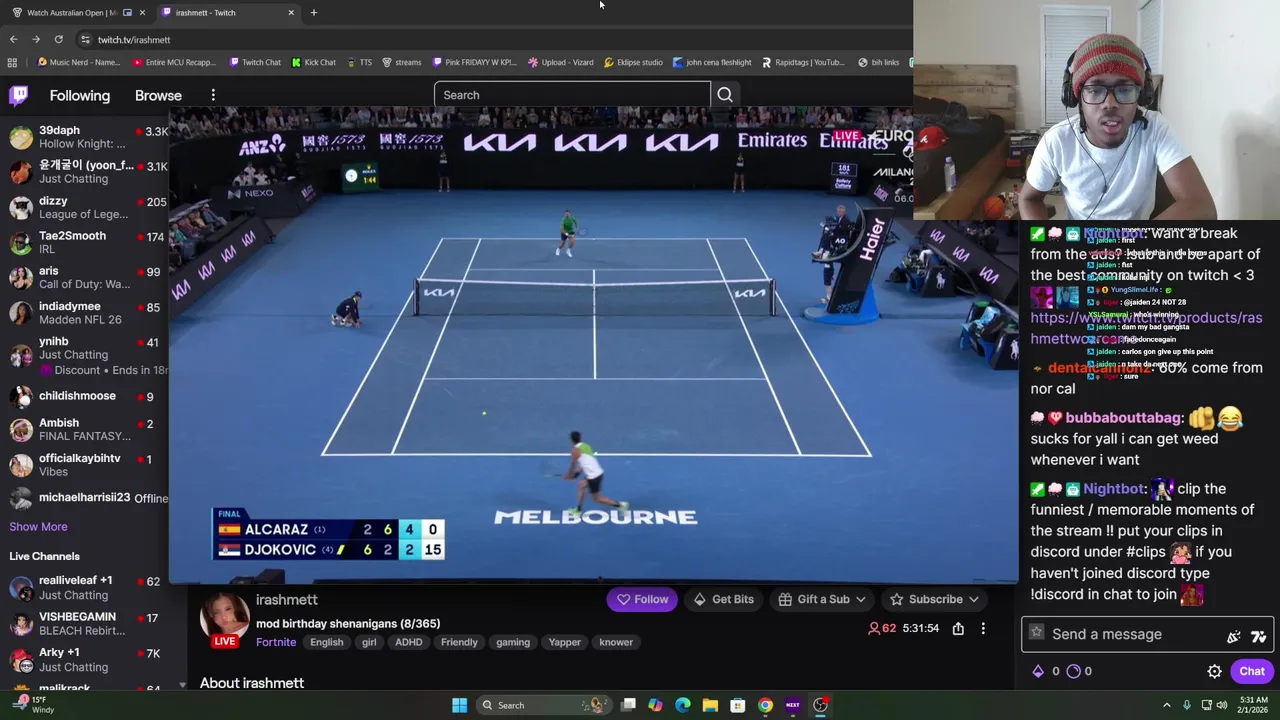Reload the current page
The height and width of the screenshot is (720, 1280).
tap(58, 39)
